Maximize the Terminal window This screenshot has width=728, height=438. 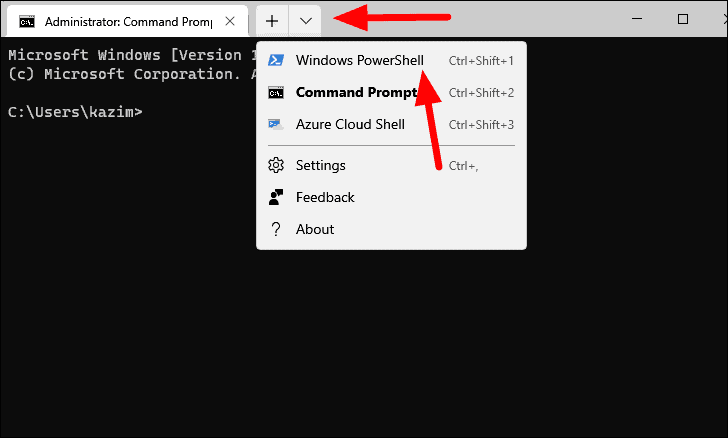pos(682,19)
